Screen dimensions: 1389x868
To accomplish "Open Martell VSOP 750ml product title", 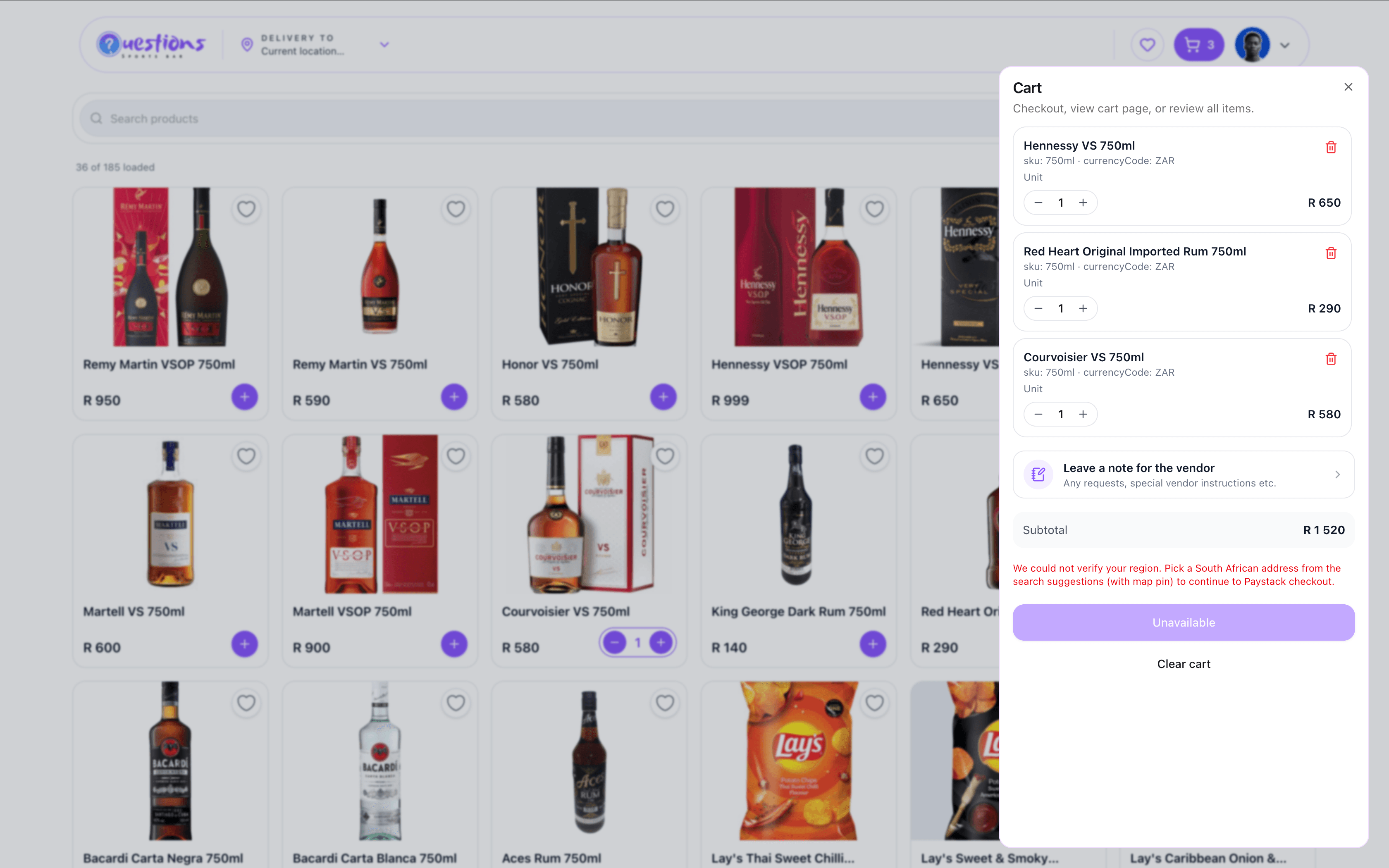I will pyautogui.click(x=352, y=612).
